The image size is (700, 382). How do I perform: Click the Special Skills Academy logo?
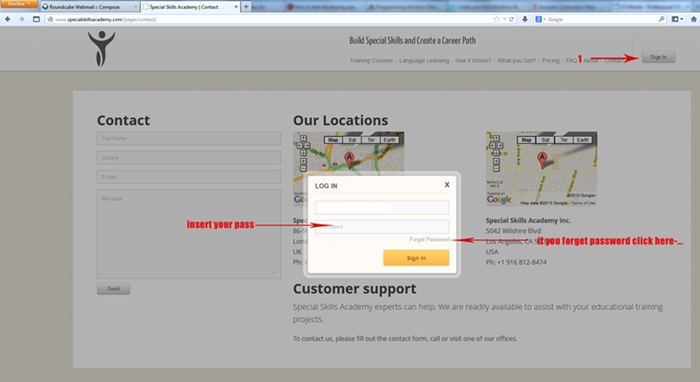tap(101, 49)
